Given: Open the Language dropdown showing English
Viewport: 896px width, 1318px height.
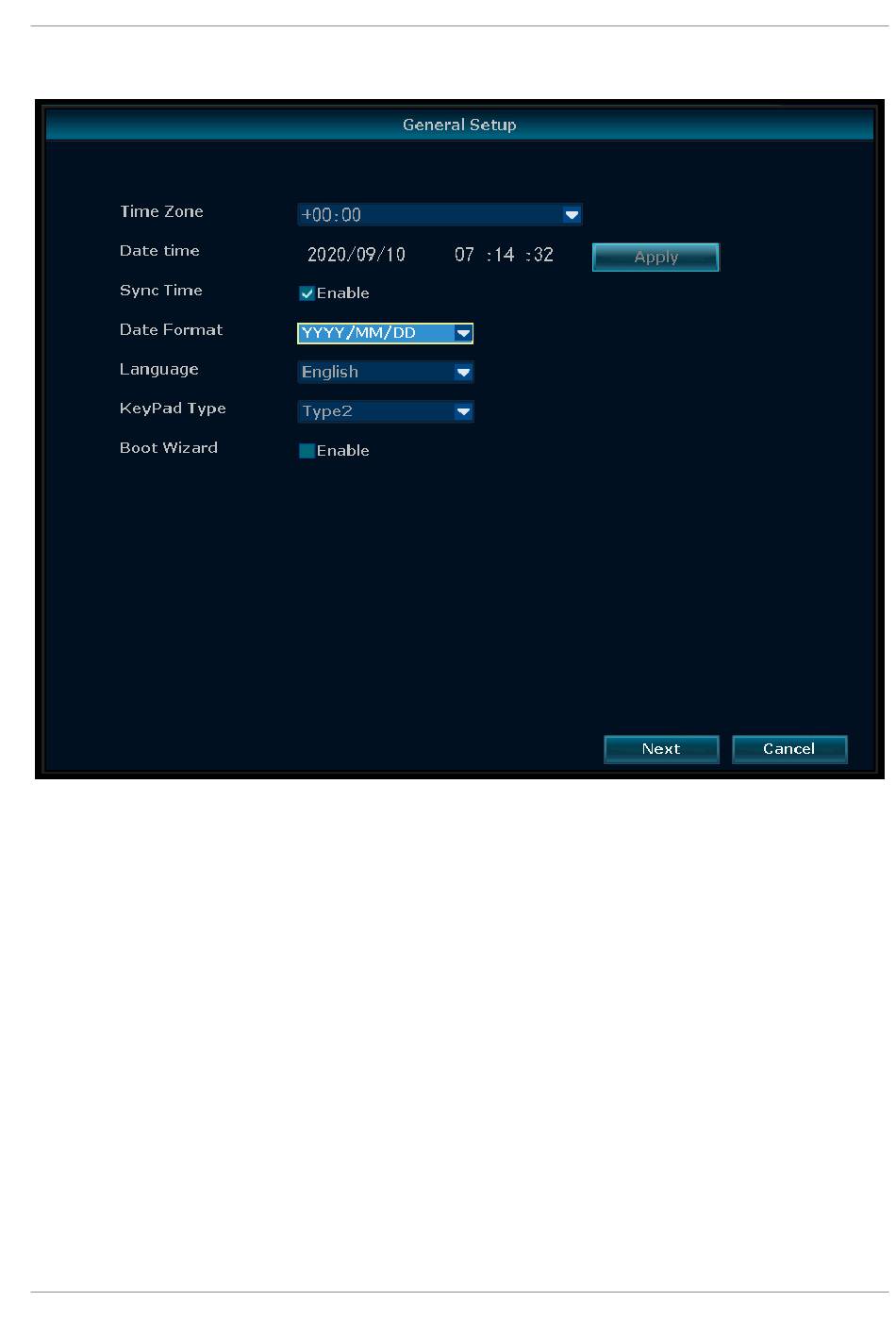Looking at the screenshot, I should click(x=385, y=372).
